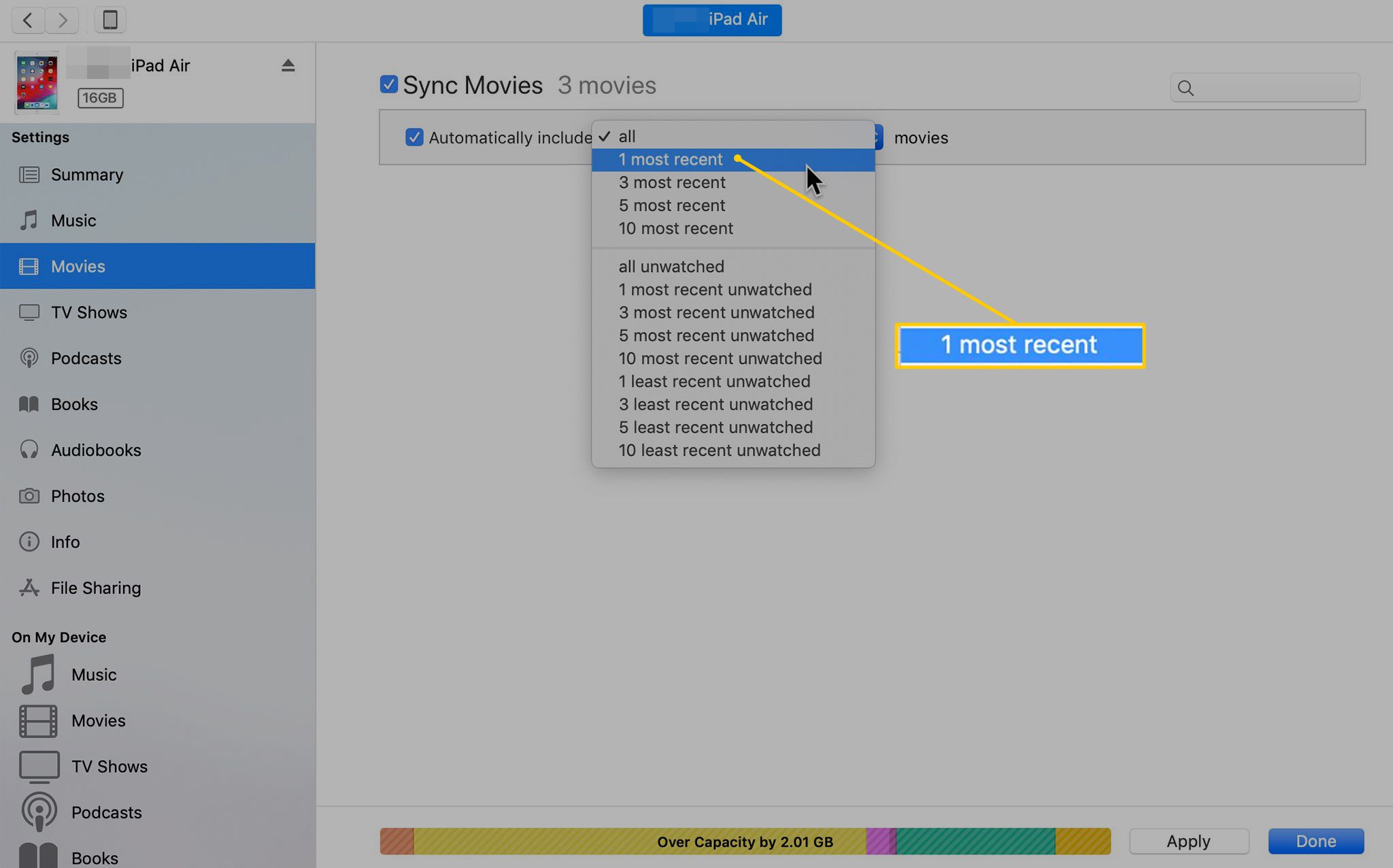Viewport: 1393px width, 868px height.
Task: Choose '1 most recent unwatched'
Action: point(733,290)
